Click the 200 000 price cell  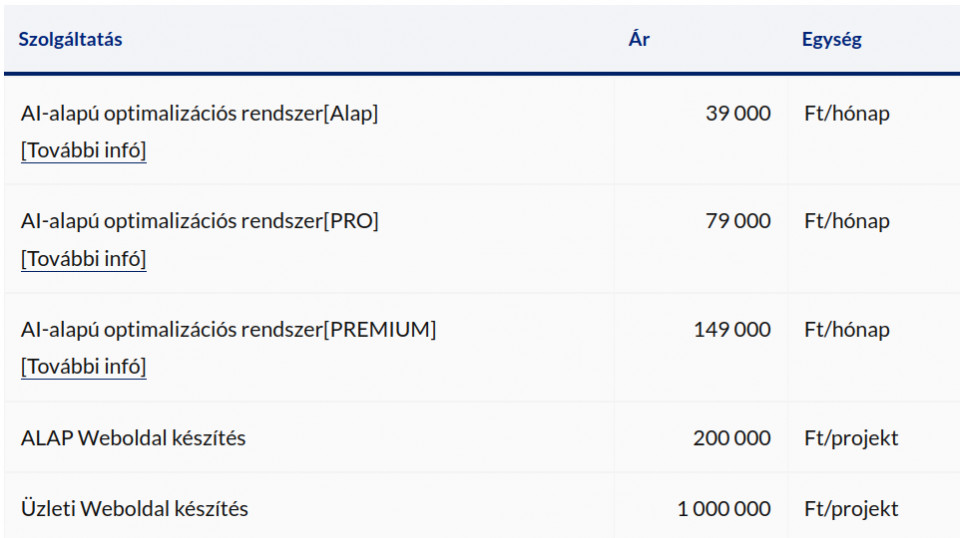coord(732,438)
